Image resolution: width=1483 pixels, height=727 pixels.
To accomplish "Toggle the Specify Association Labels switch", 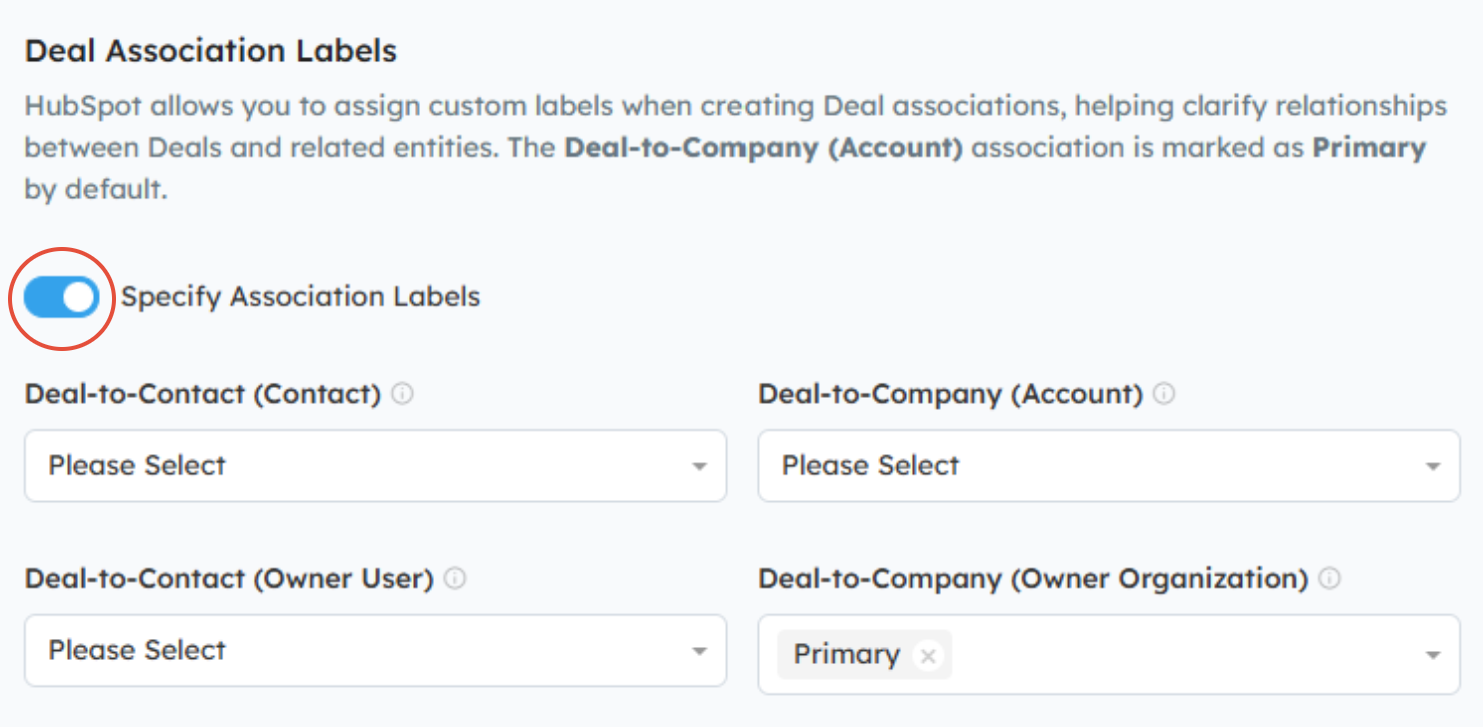I will click(62, 297).
